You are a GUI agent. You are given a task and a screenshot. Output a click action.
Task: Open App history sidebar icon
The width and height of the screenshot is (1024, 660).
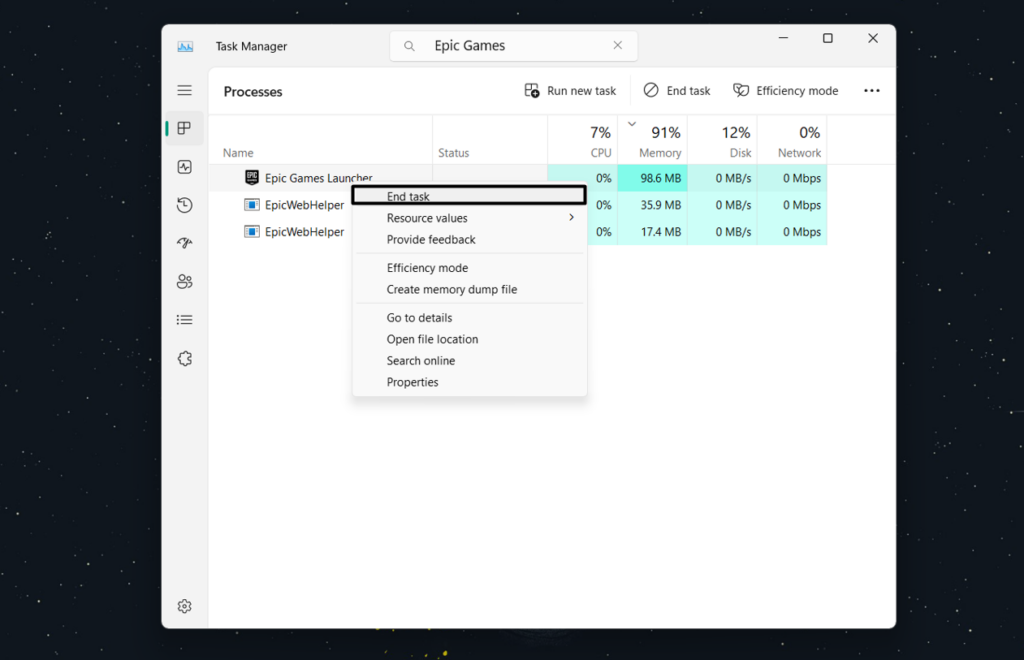184,205
